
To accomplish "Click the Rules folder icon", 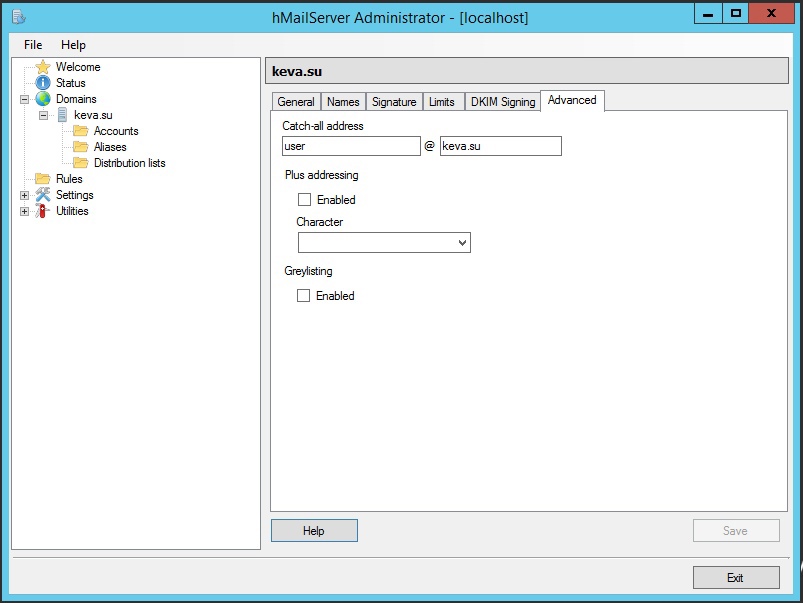I will [43, 178].
